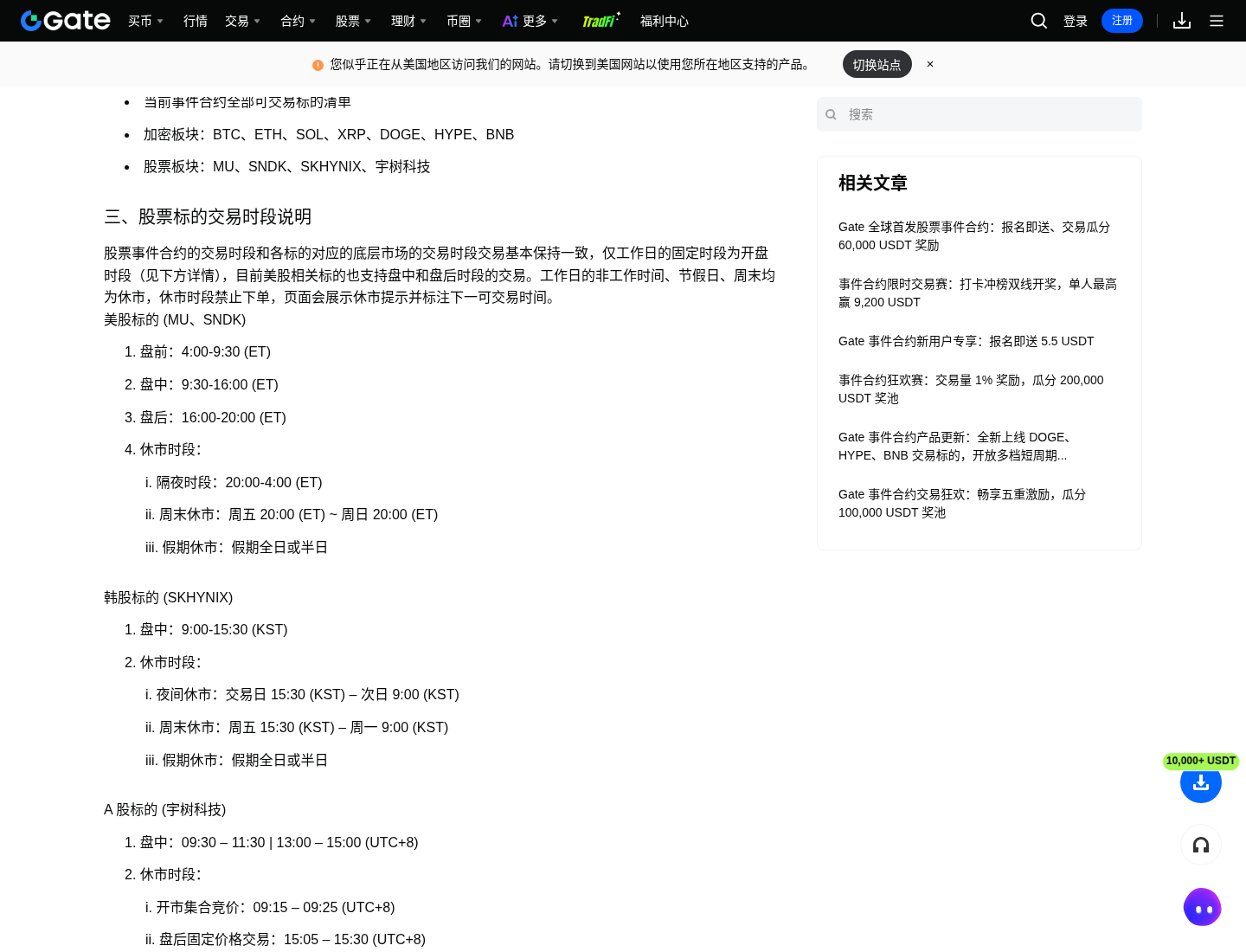
Task: Open the hamburger menu icon
Action: coord(1217,21)
